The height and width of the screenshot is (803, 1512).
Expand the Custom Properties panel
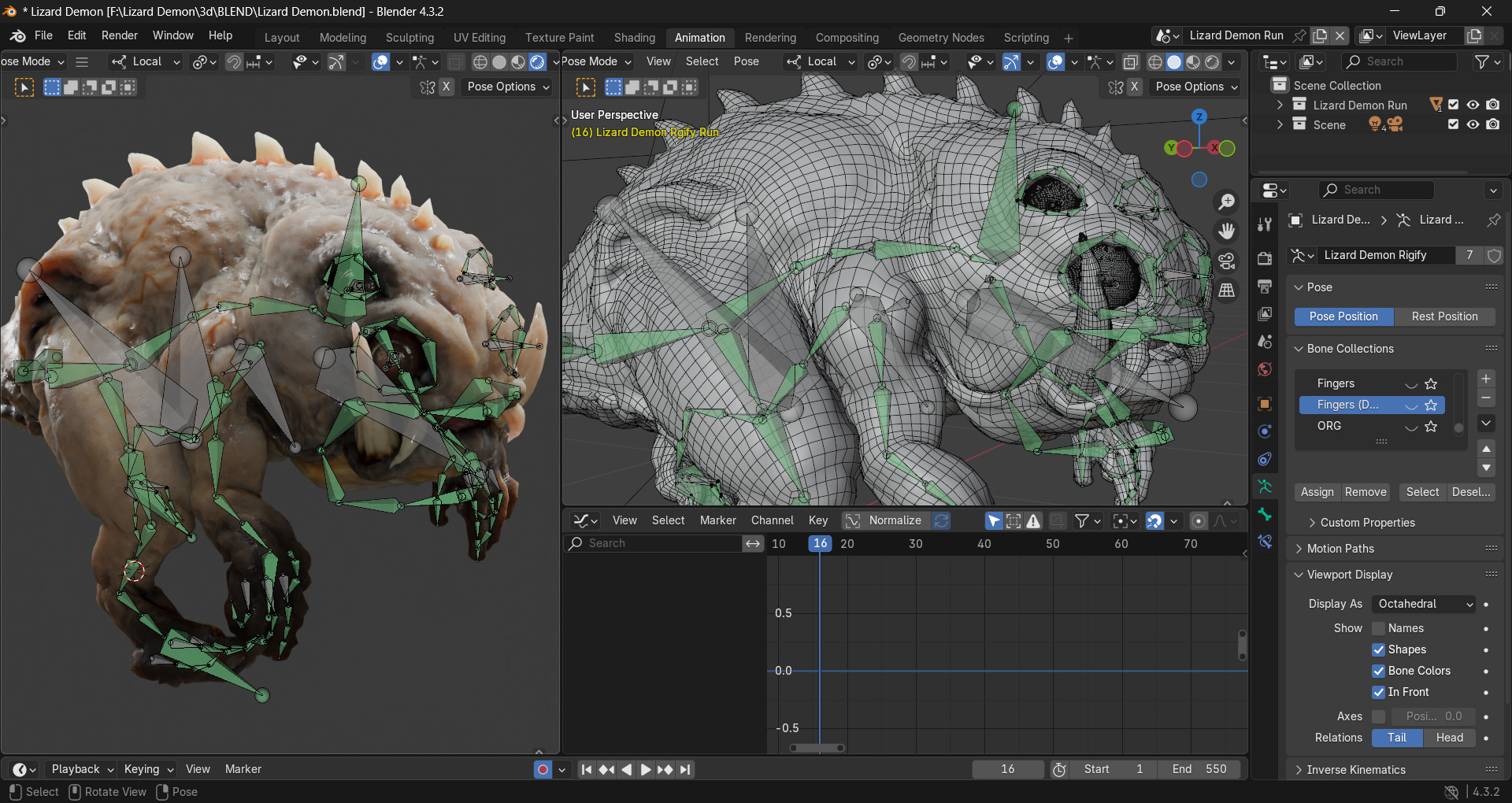pyautogui.click(x=1367, y=523)
